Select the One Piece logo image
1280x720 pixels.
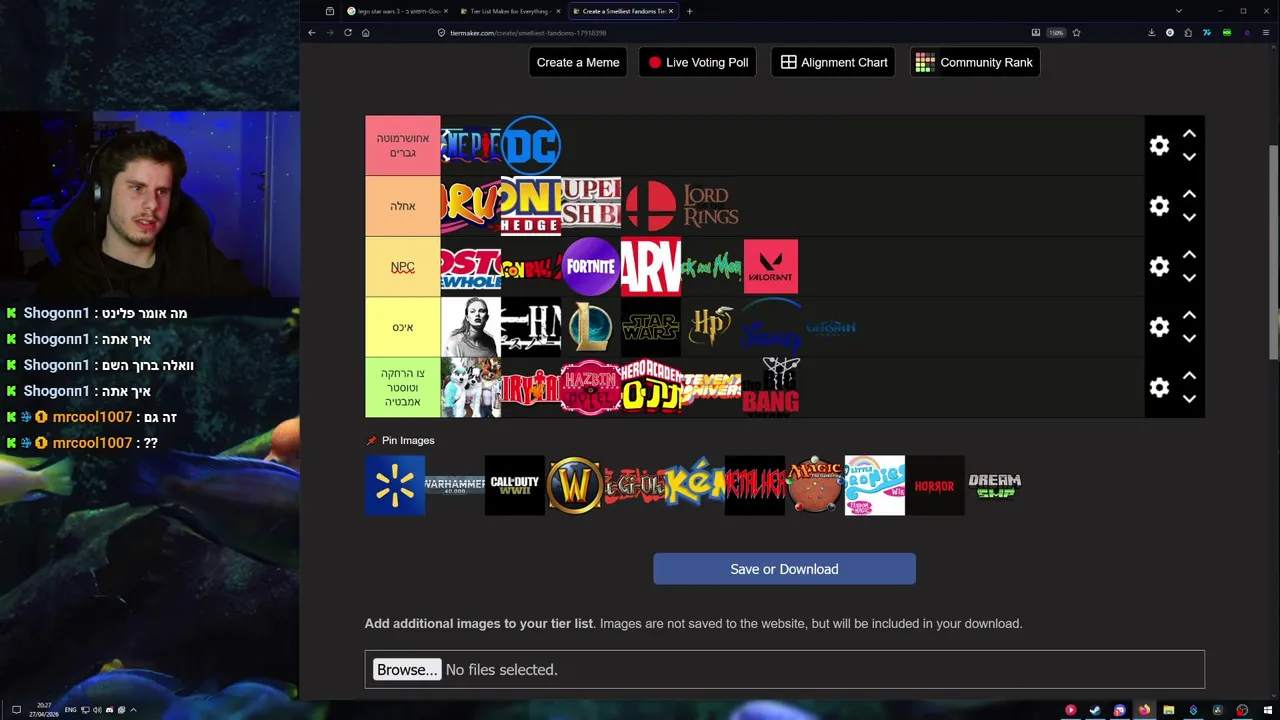point(471,146)
